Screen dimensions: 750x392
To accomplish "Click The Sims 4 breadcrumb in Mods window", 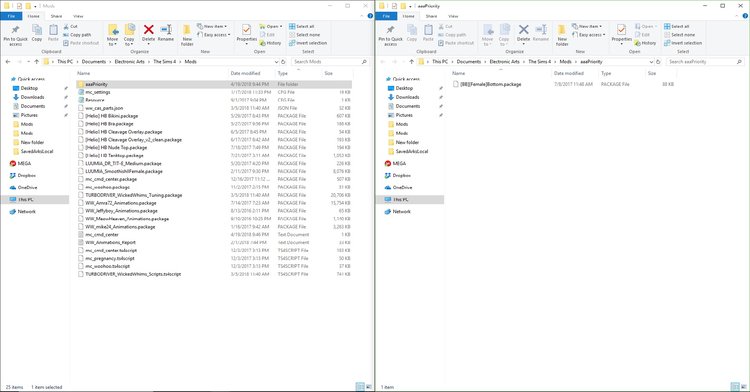I will [x=165, y=62].
